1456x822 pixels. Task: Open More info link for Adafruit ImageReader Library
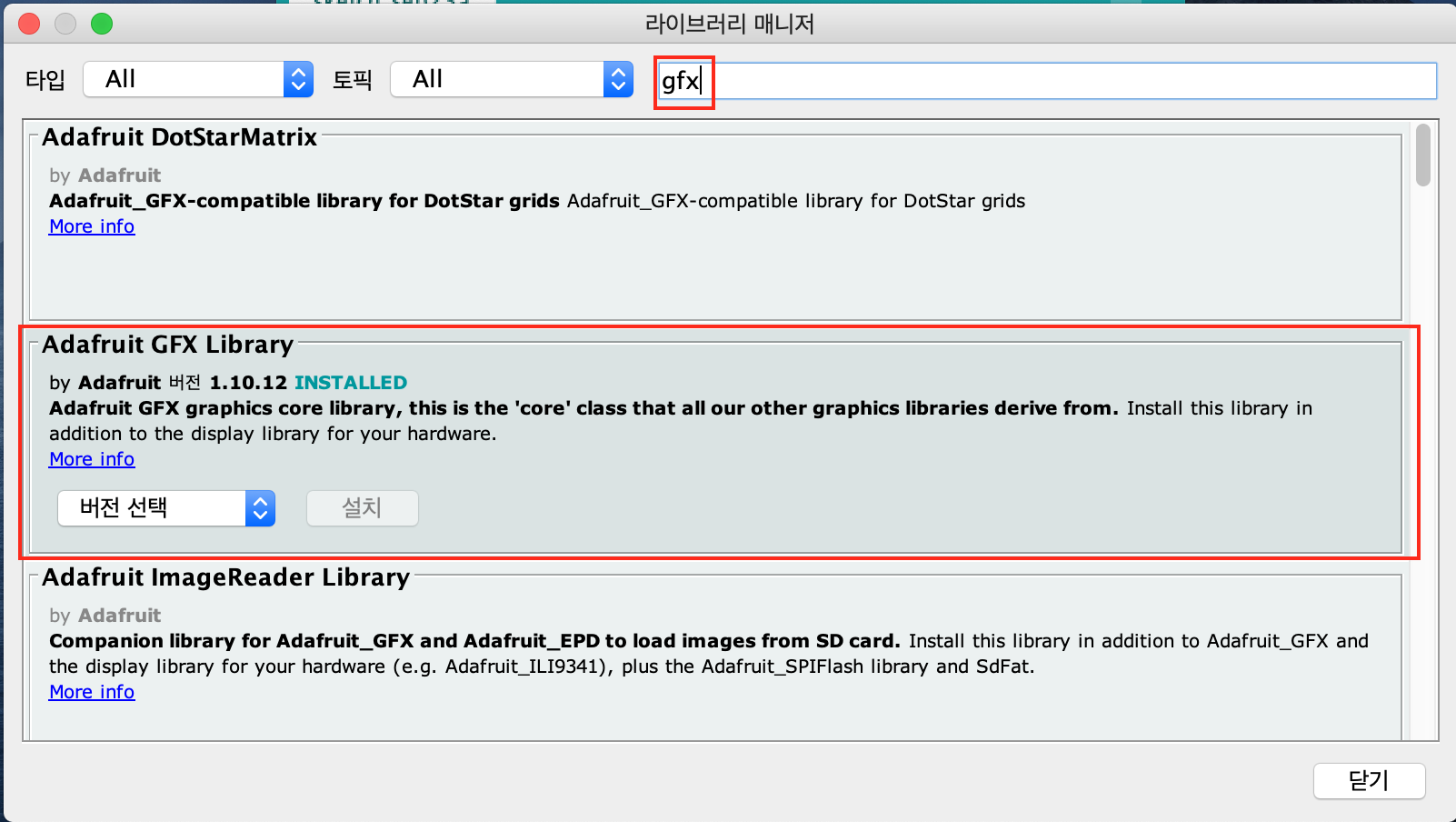coord(92,692)
